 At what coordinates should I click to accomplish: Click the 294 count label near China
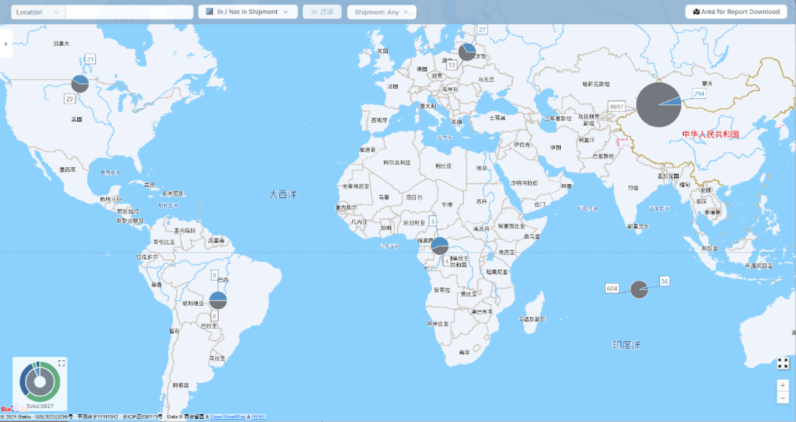click(x=699, y=93)
